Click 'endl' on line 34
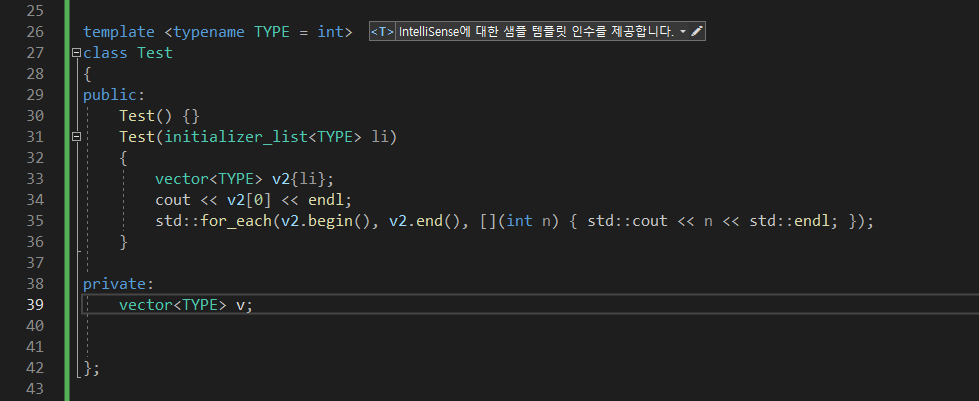The image size is (979, 401). (x=325, y=200)
